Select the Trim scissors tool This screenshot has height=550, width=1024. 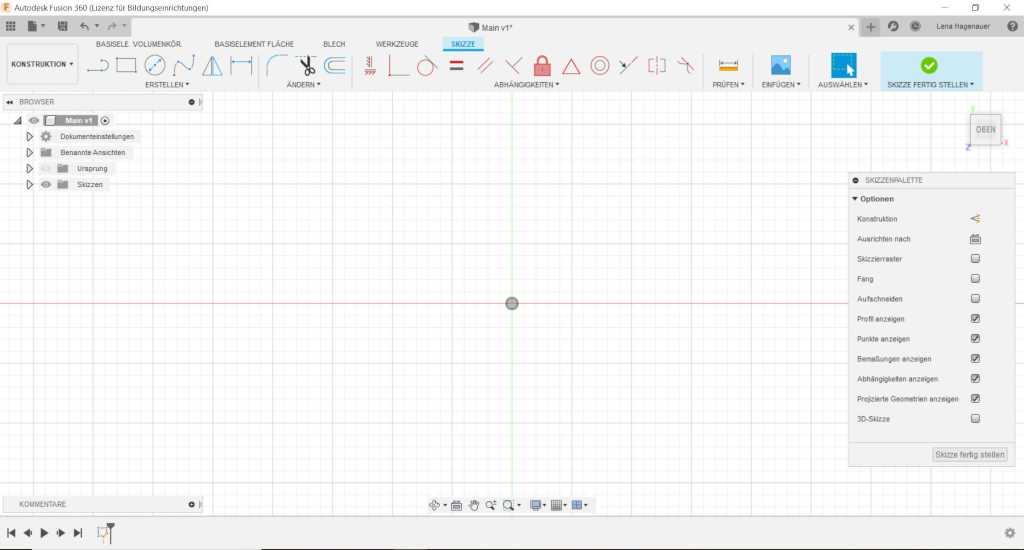point(306,65)
